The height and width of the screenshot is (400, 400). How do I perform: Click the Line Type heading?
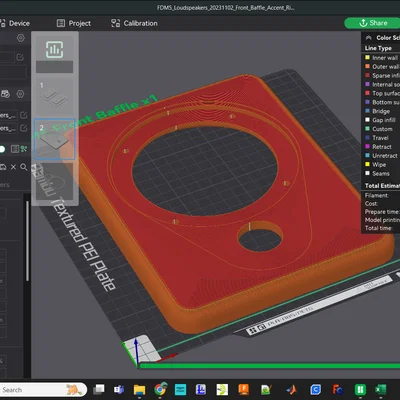click(378, 48)
